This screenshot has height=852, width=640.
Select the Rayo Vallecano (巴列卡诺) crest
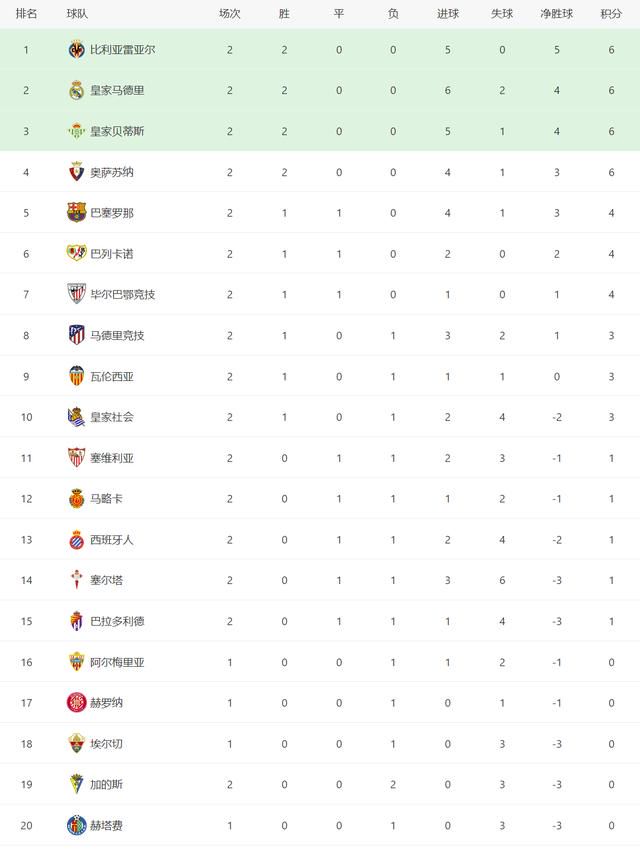tap(77, 253)
